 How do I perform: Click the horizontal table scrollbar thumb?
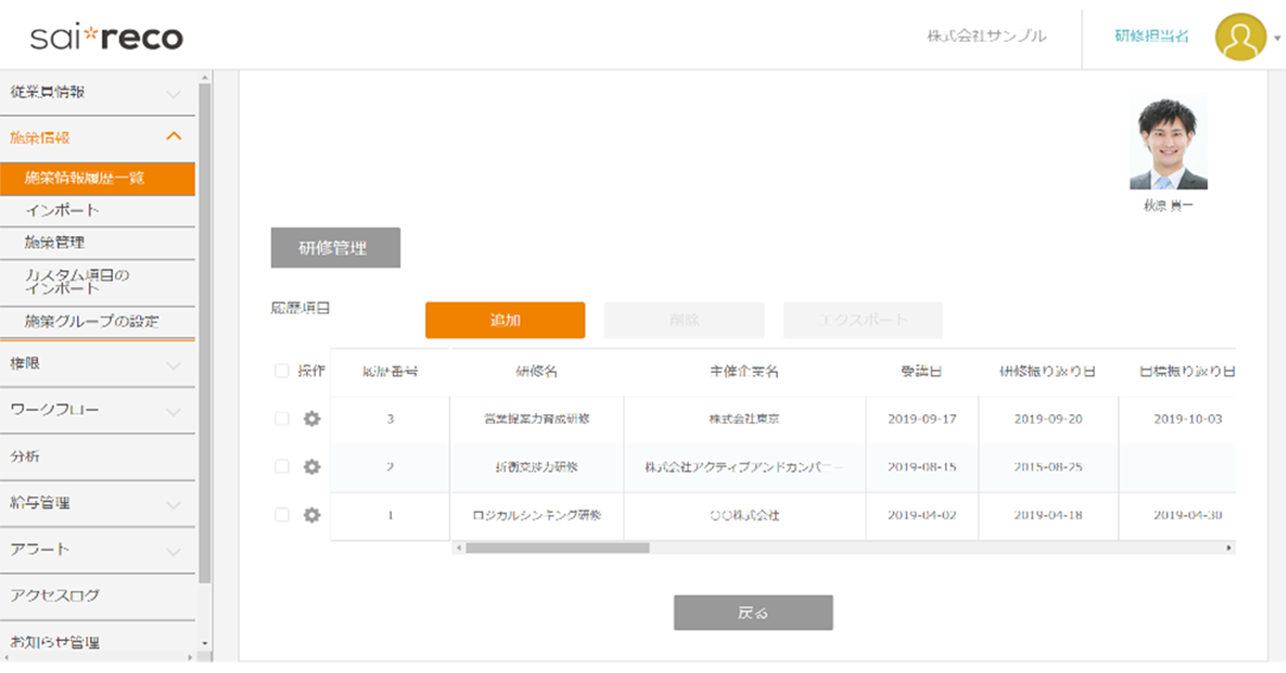557,548
